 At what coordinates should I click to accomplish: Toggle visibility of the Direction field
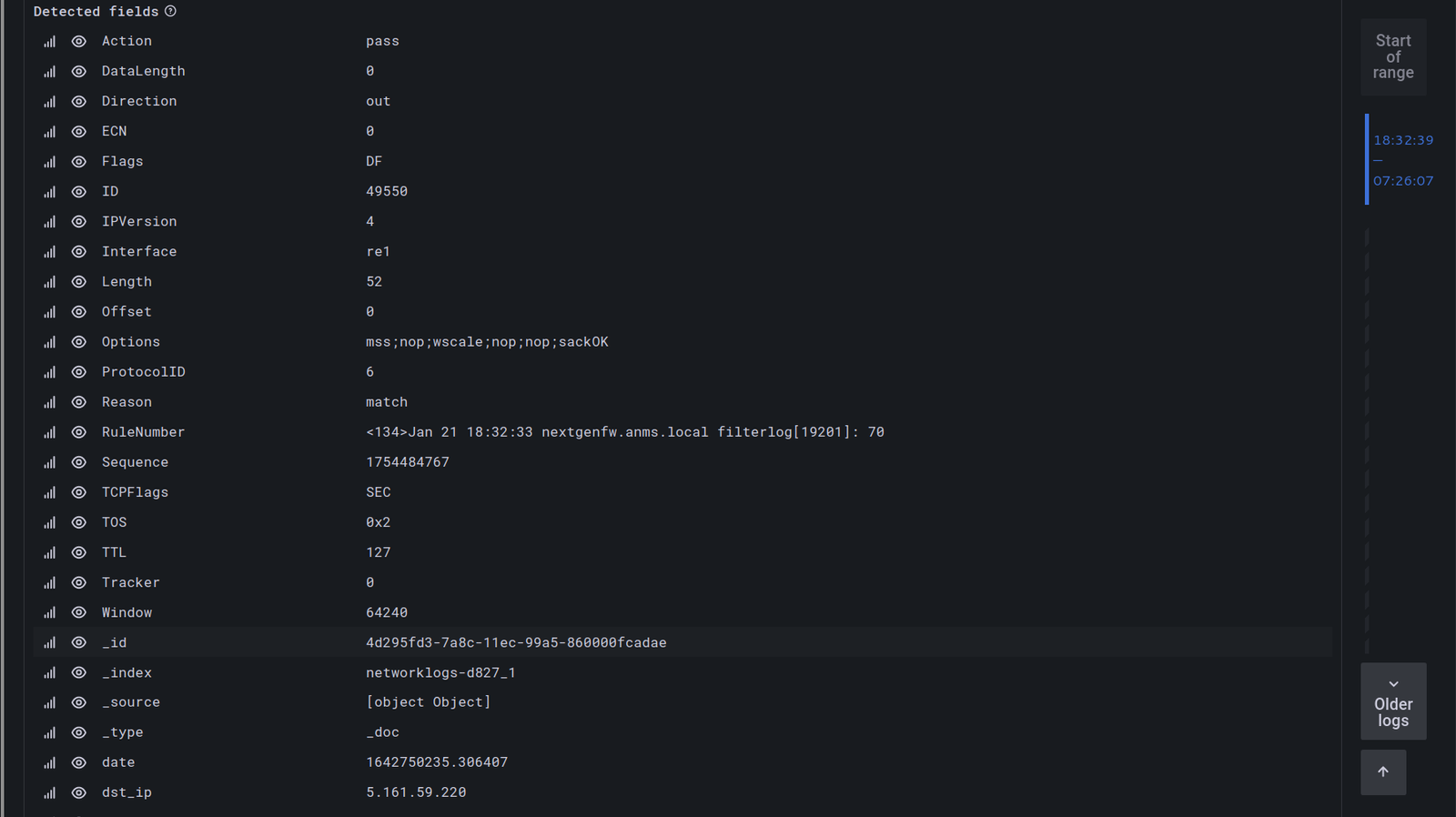[79, 102]
